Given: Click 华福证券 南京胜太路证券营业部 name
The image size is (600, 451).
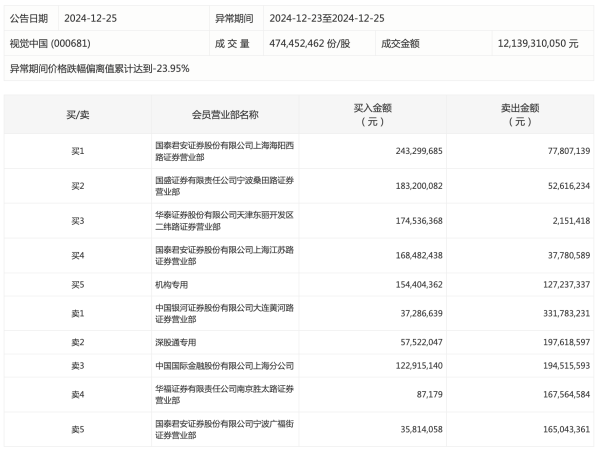Looking at the screenshot, I should (x=225, y=395).
